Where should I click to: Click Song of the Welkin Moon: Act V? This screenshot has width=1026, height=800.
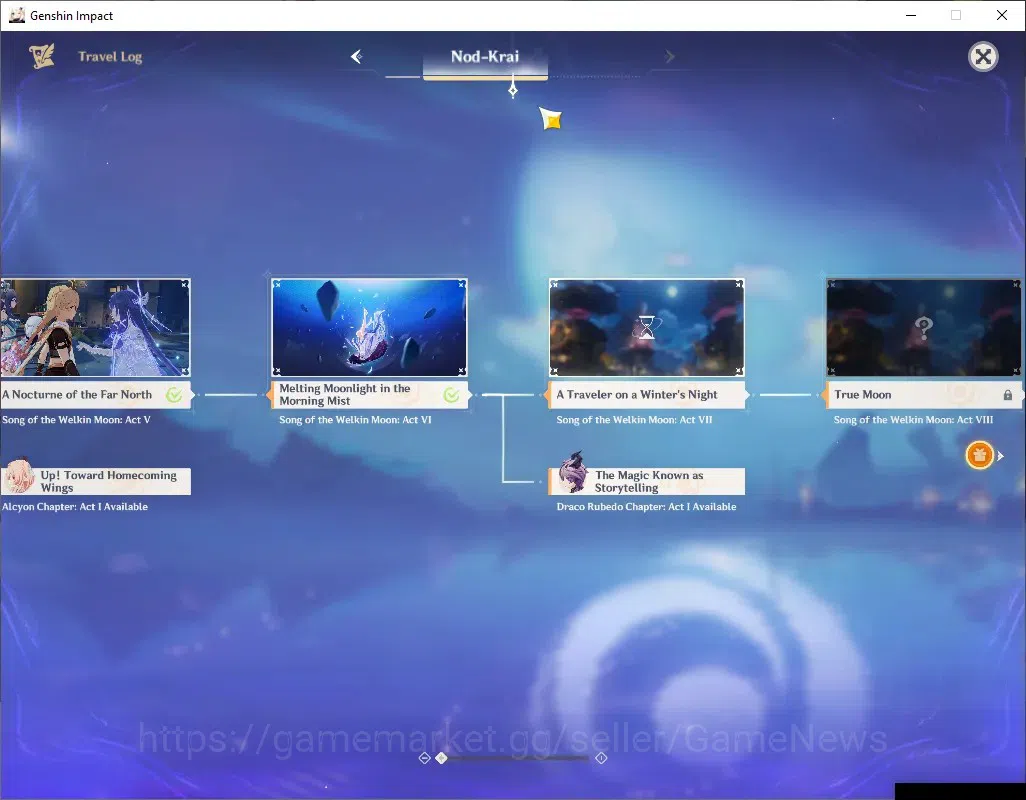(76, 420)
